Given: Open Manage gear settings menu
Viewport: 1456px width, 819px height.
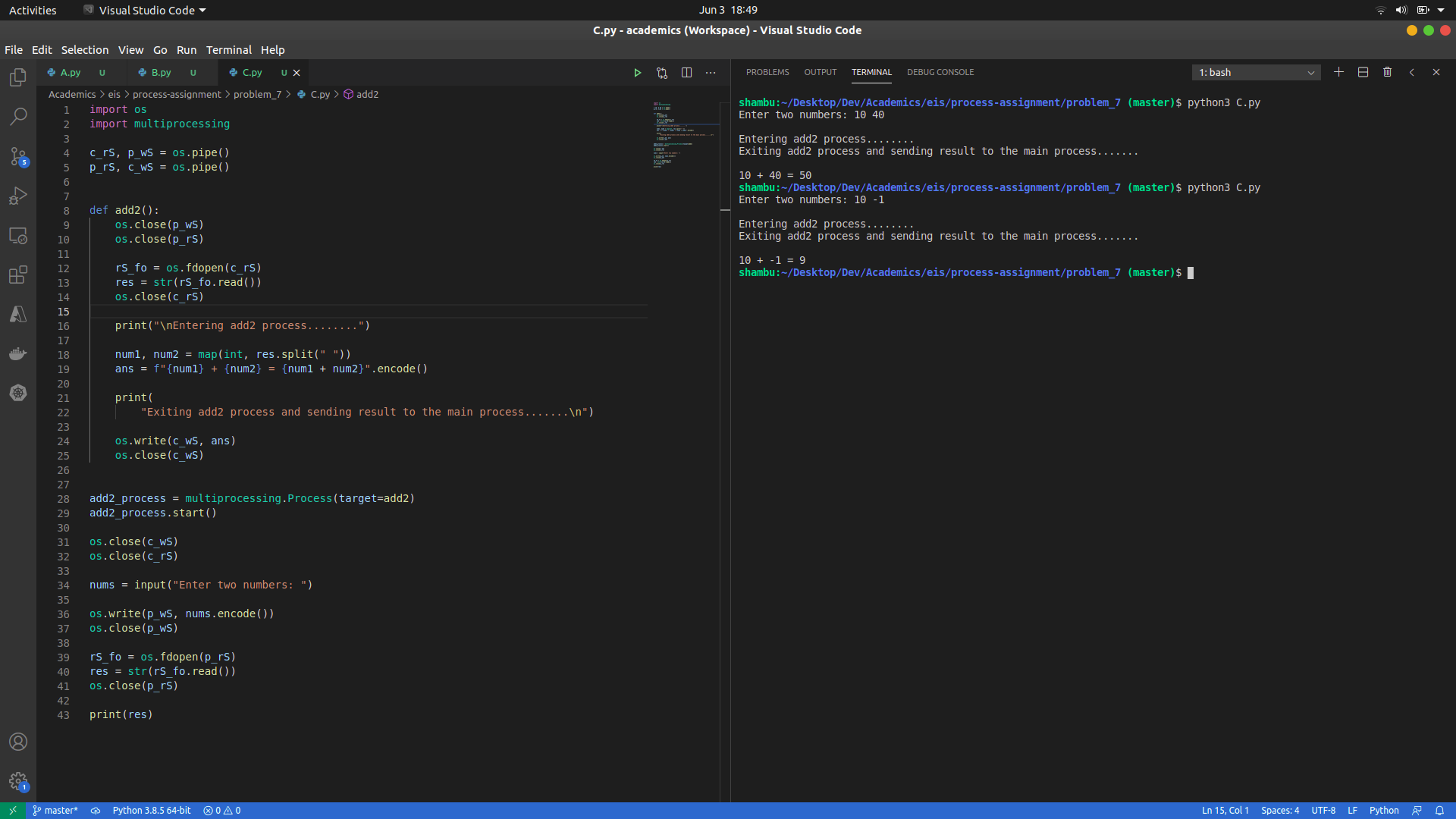Looking at the screenshot, I should pos(18,781).
